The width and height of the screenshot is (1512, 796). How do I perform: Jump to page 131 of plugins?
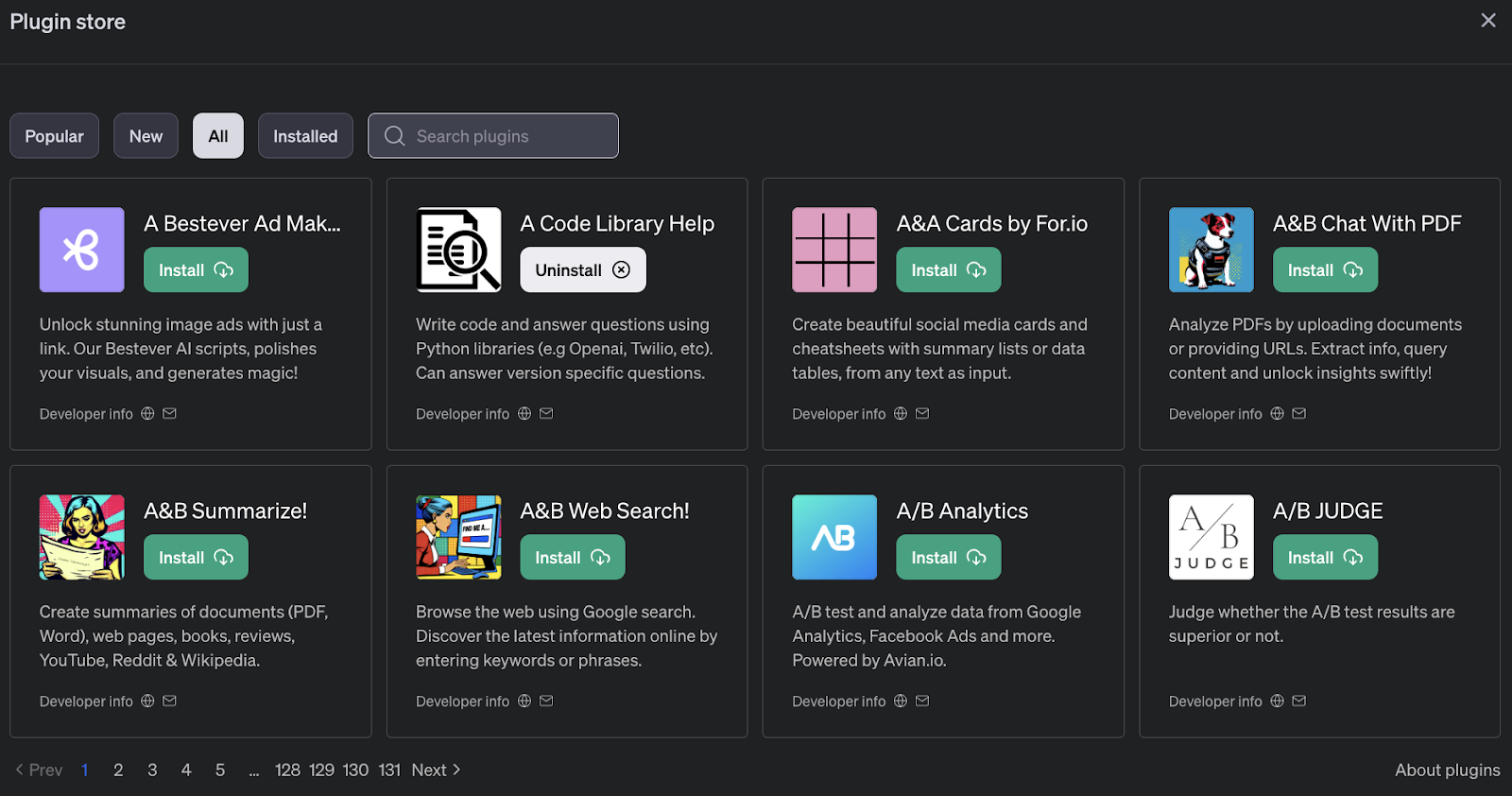click(389, 770)
